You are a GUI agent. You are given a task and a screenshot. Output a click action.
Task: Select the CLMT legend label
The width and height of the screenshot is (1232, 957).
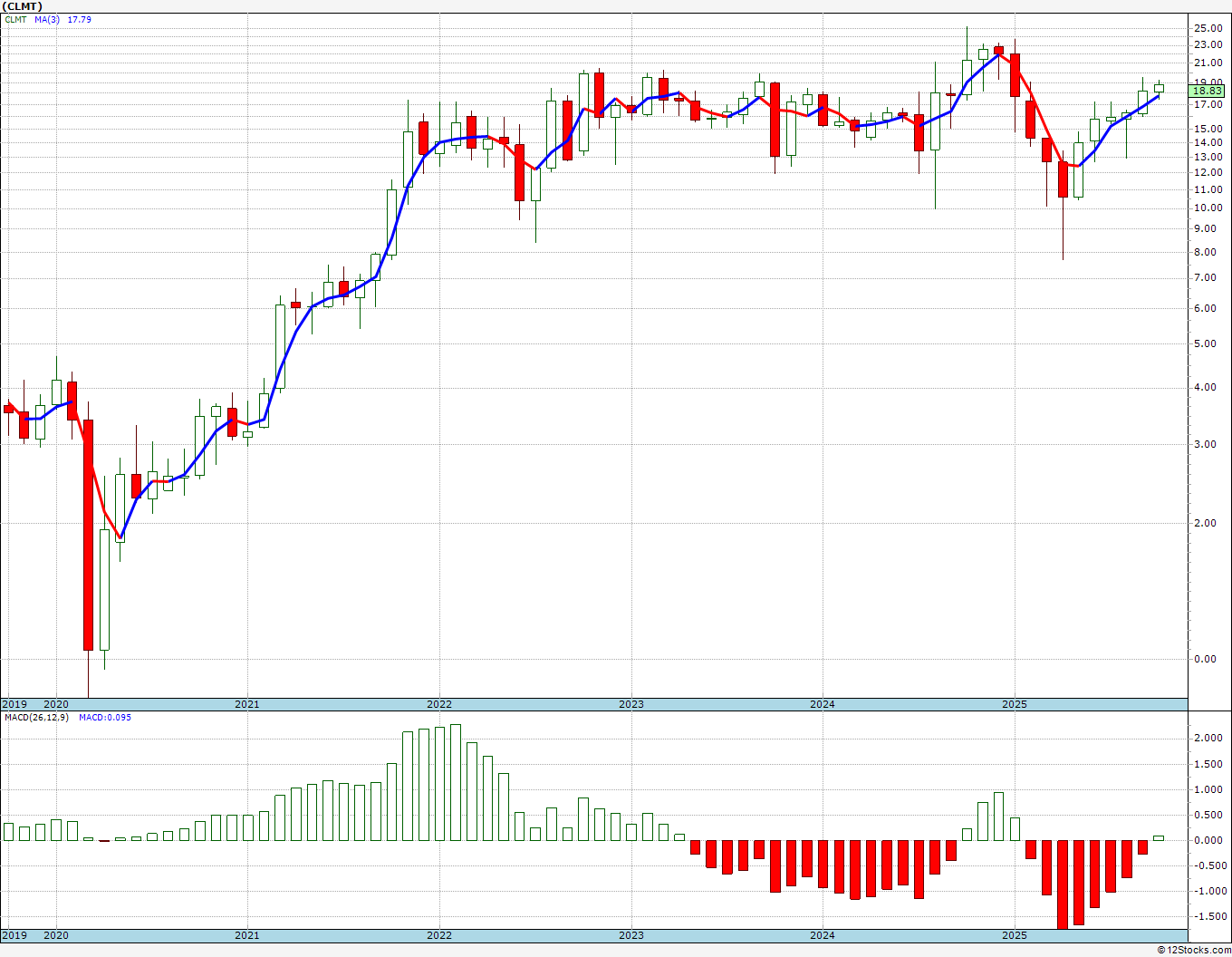click(x=15, y=19)
